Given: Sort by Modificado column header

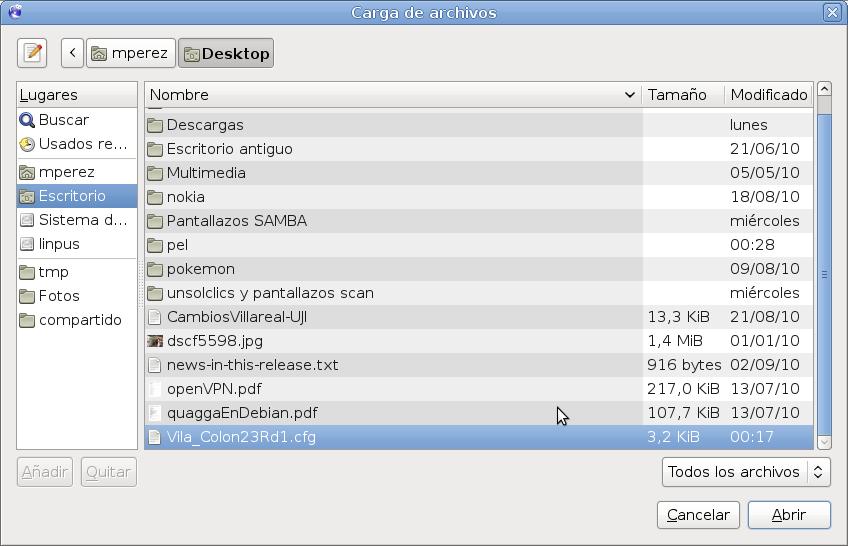Looking at the screenshot, I should [768, 95].
